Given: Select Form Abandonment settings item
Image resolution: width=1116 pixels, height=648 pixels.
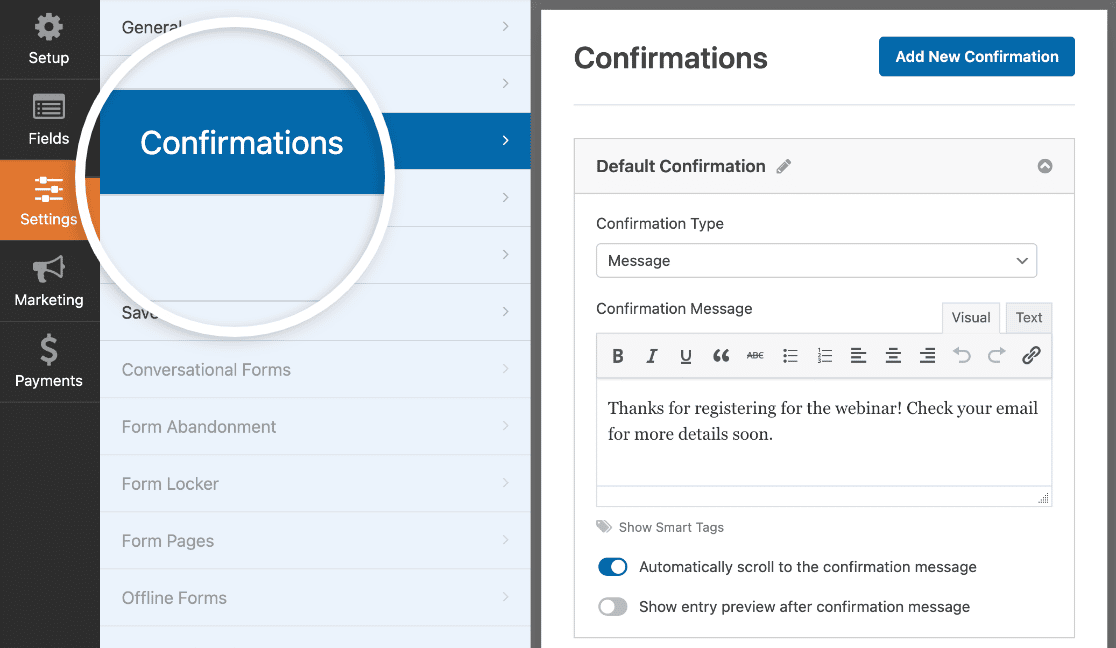Looking at the screenshot, I should pyautogui.click(x=315, y=427).
